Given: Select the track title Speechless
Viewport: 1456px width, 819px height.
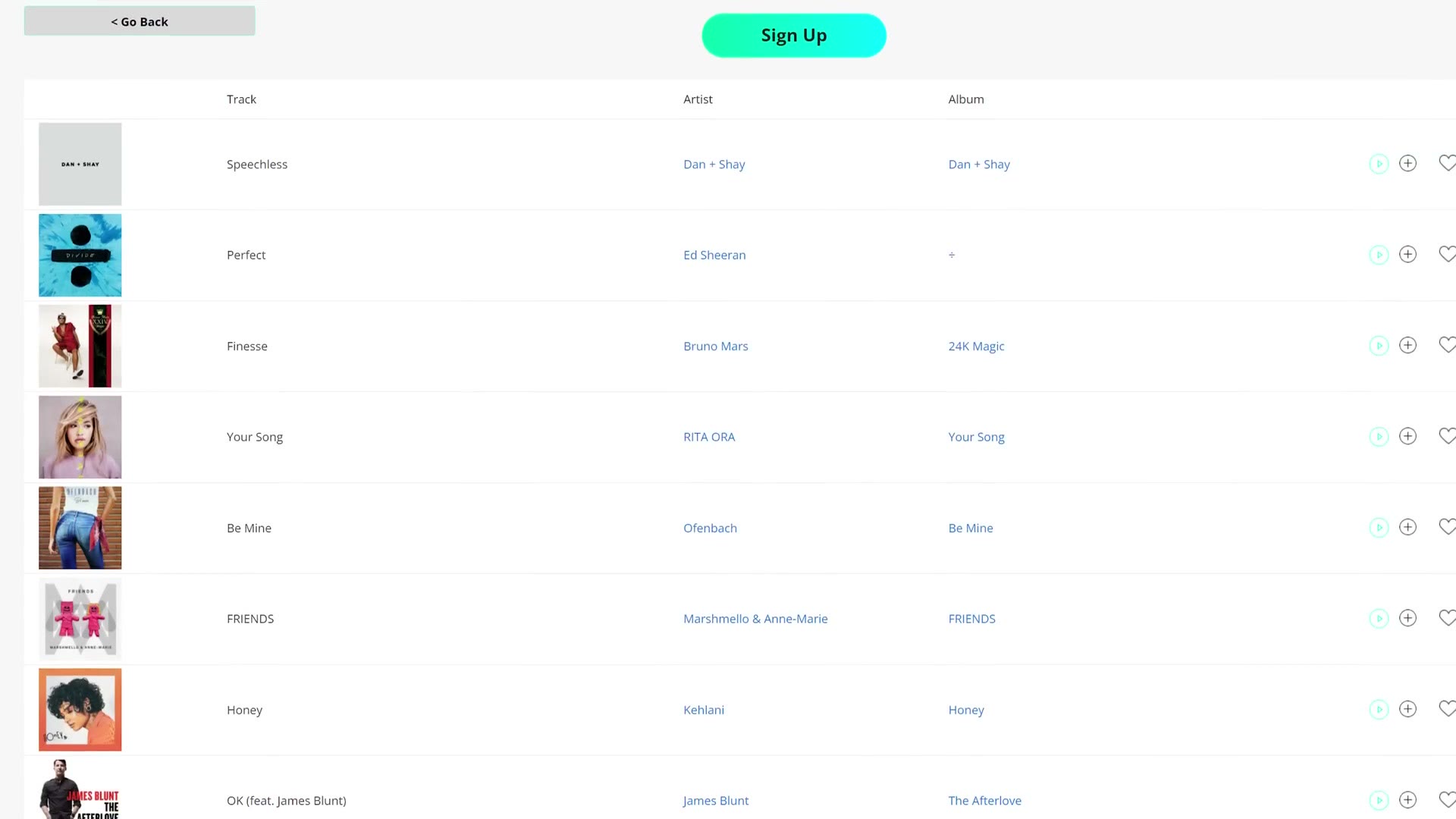Looking at the screenshot, I should coord(257,165).
